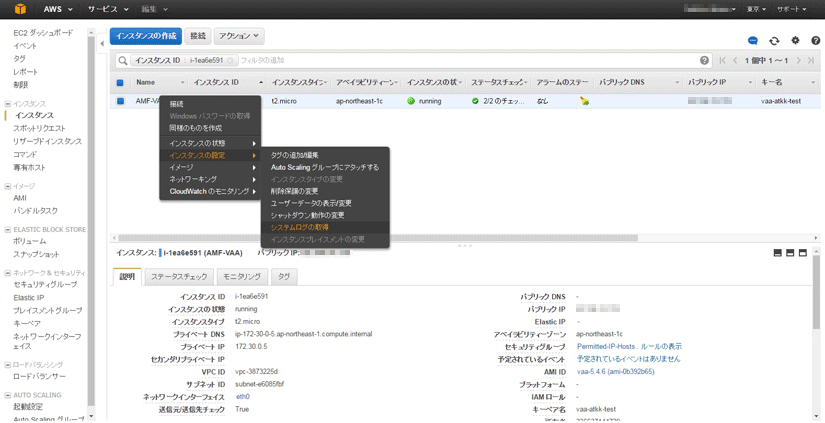Click the search magnifier icon in filter bar

[x=123, y=61]
